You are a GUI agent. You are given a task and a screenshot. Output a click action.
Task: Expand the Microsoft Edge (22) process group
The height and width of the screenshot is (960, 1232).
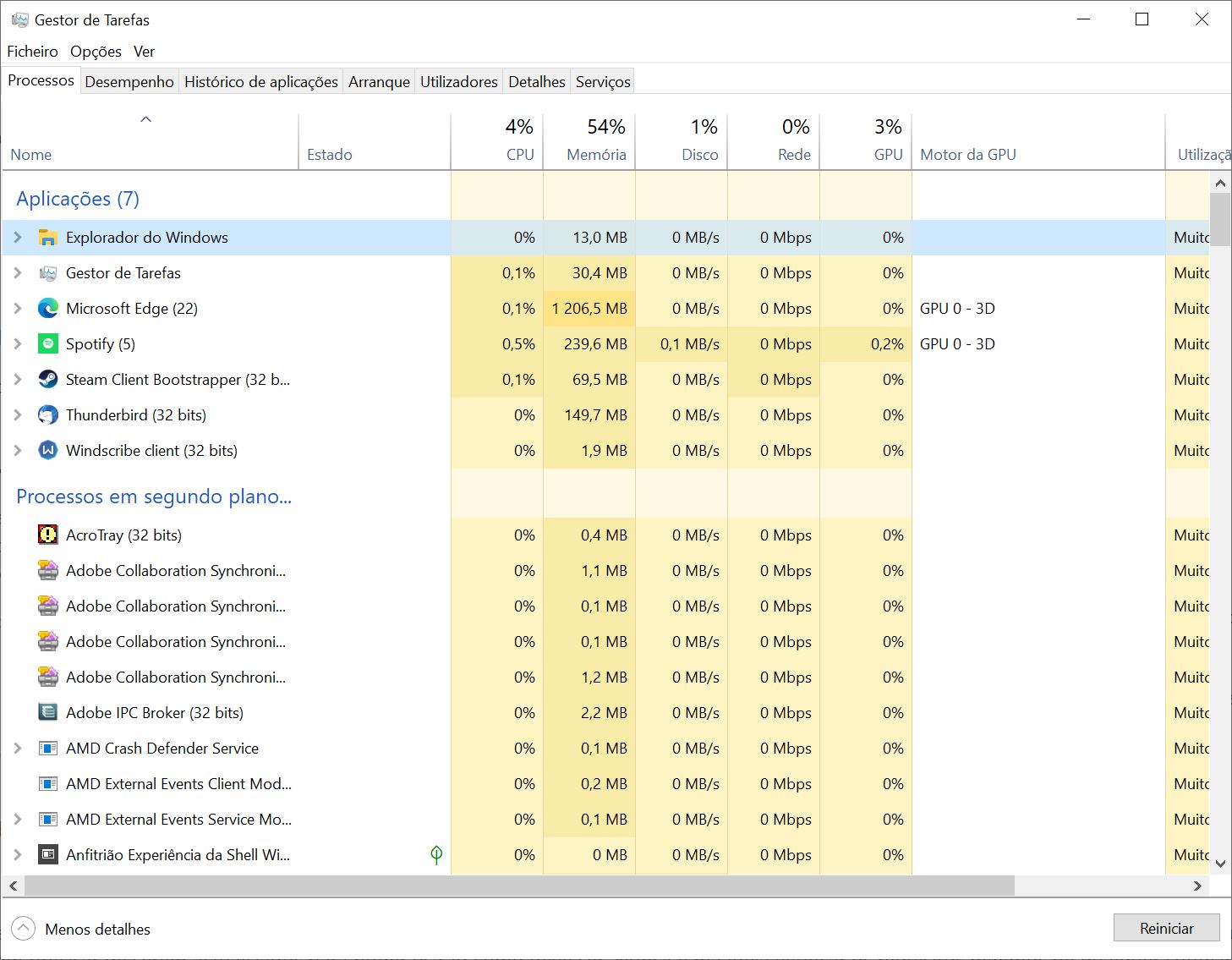tap(18, 309)
